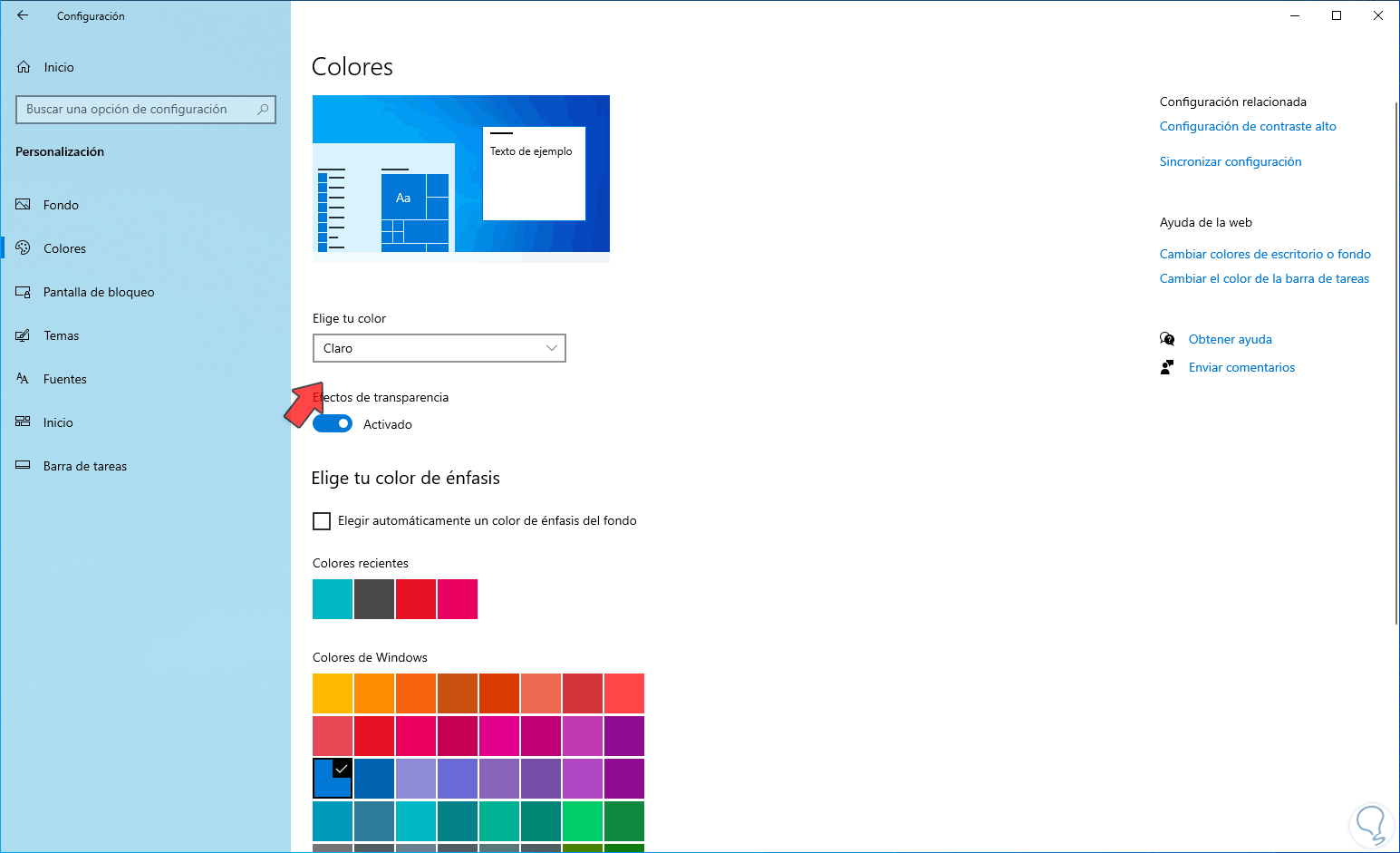Image resolution: width=1400 pixels, height=853 pixels.
Task: Select the teal recent color swatch
Action: (333, 599)
